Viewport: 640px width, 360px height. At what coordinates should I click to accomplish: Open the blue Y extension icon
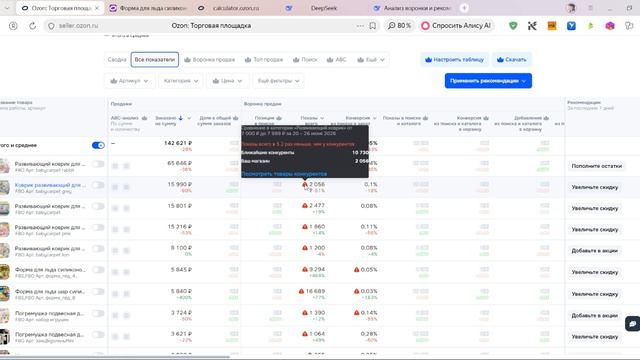[571, 26]
